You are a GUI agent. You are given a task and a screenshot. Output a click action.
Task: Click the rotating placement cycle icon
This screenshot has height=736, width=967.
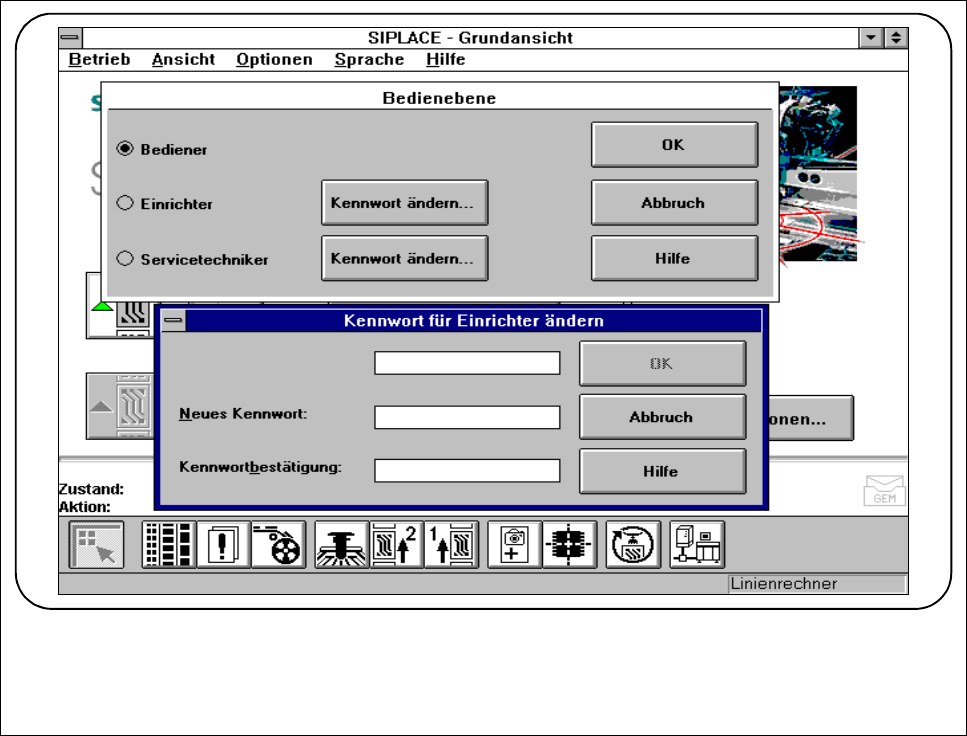[633, 545]
